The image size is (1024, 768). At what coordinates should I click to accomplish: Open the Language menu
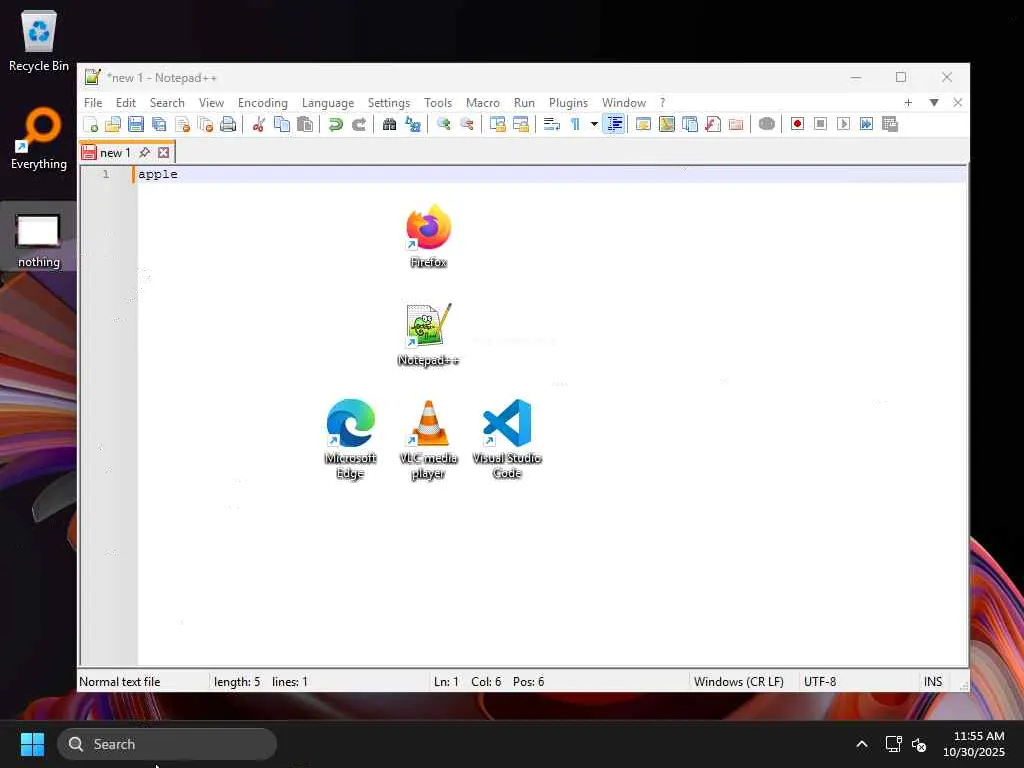[327, 103]
